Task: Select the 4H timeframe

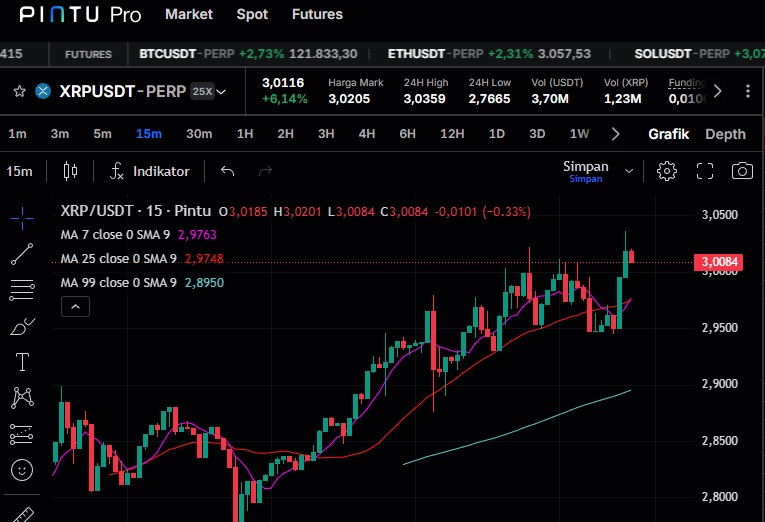Action: tap(367, 134)
